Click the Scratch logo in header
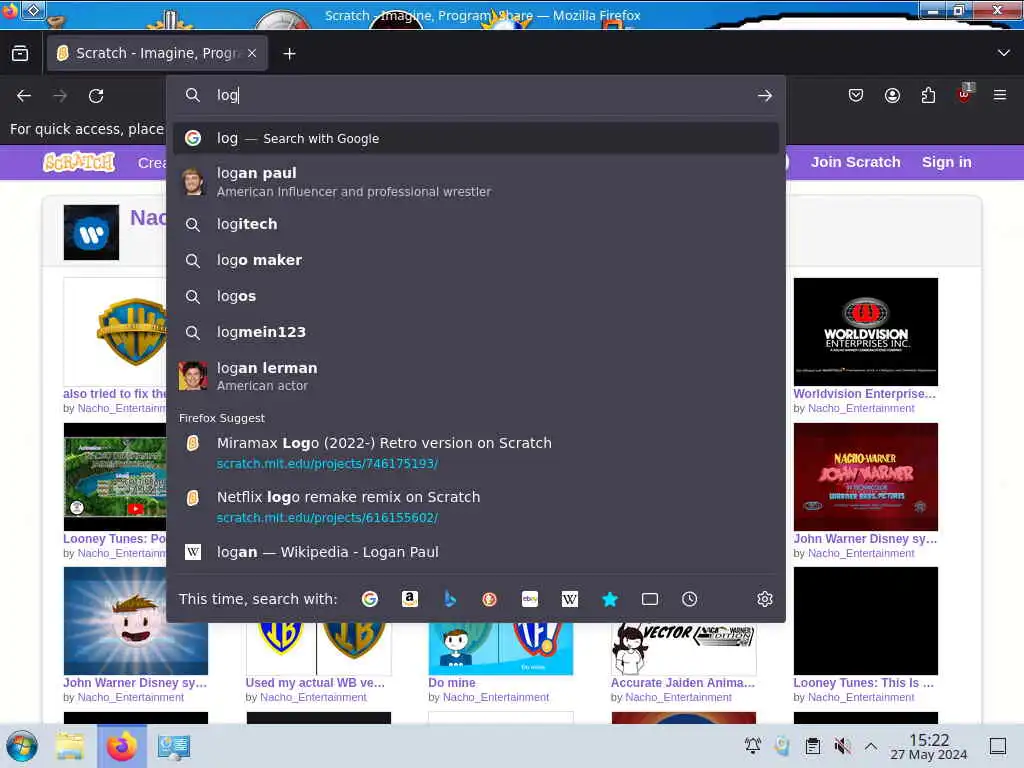This screenshot has width=1024, height=768. point(79,162)
